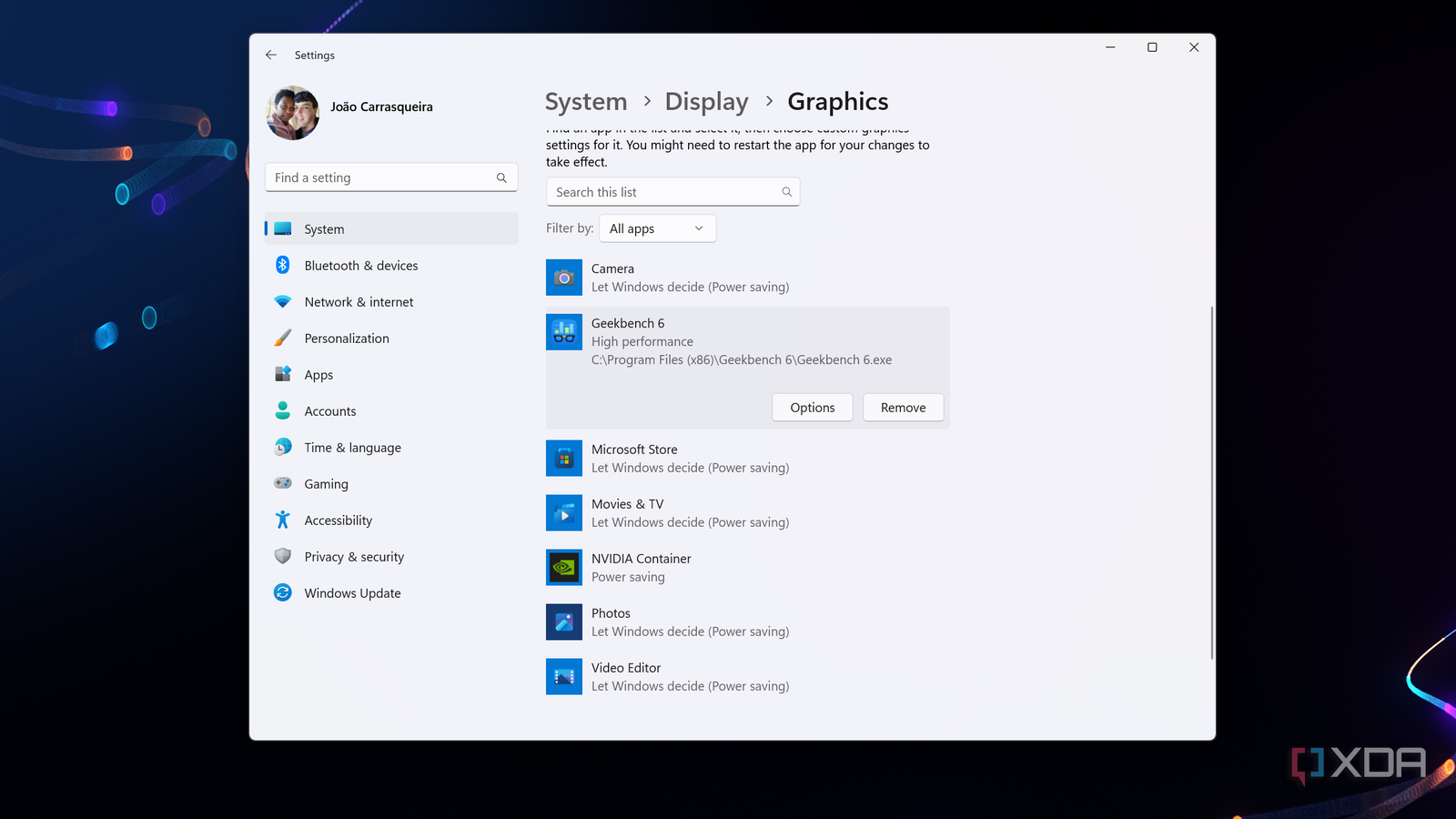Open Options for Geekbench 6
1456x819 pixels.
click(x=812, y=408)
